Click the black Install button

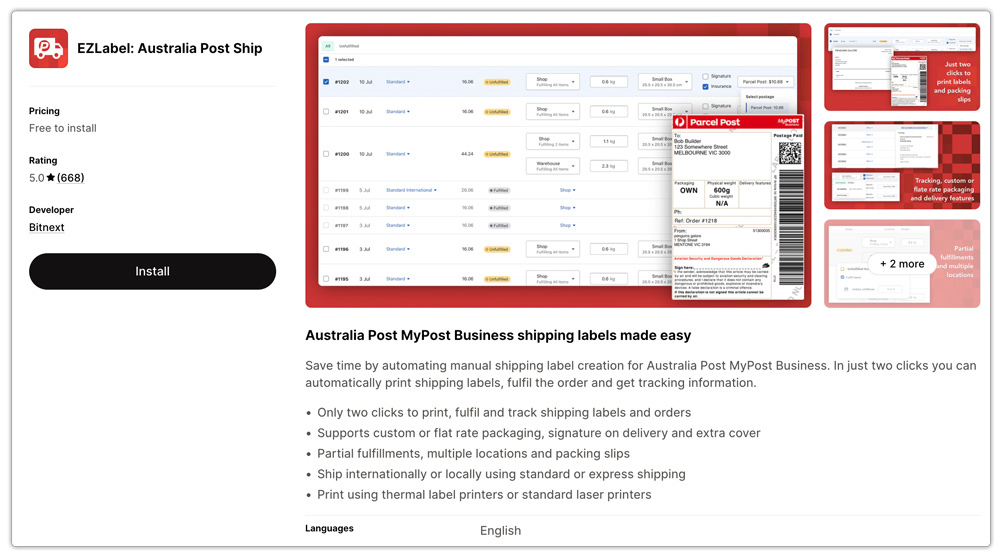tap(152, 271)
